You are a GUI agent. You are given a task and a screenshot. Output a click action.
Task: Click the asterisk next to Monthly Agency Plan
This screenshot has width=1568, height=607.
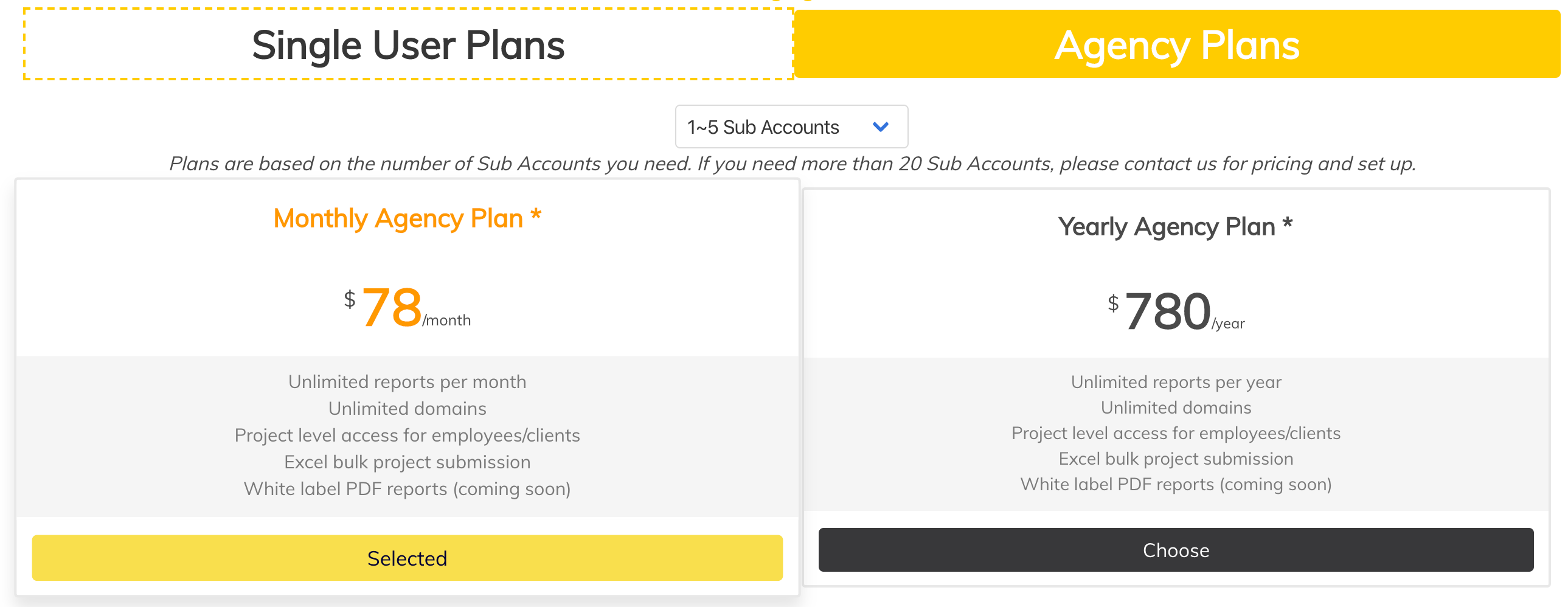point(537,213)
